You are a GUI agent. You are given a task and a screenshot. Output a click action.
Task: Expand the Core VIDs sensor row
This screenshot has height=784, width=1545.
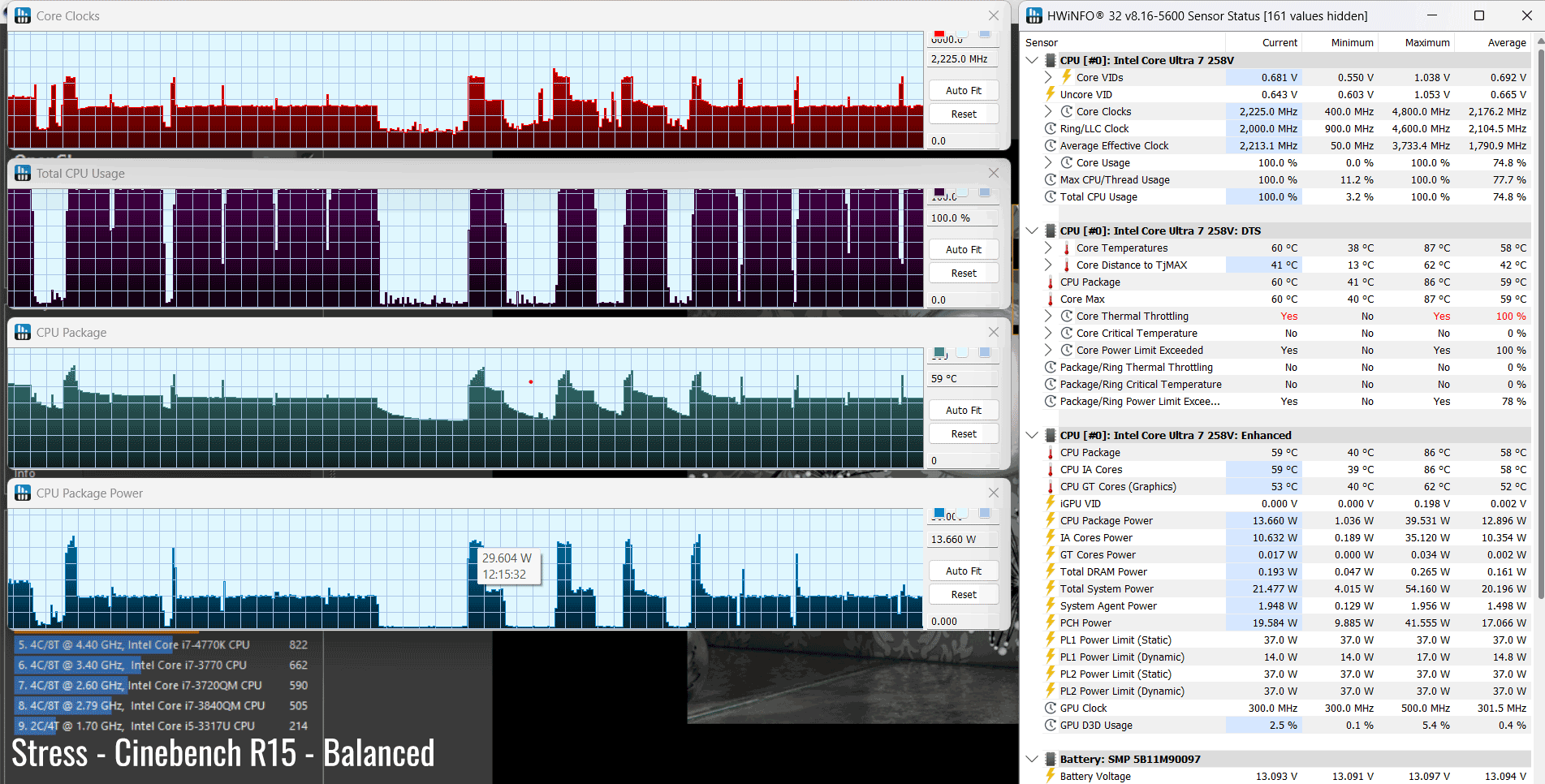(x=1048, y=77)
